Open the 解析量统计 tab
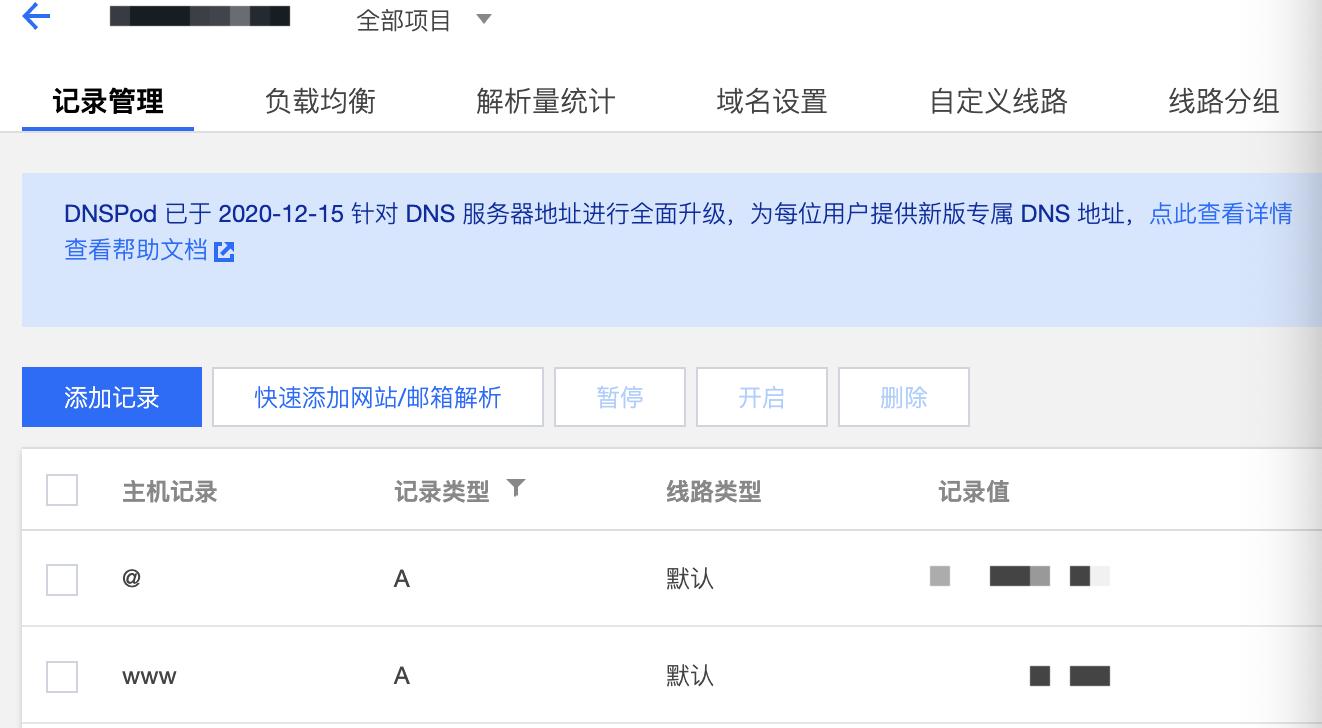 click(546, 101)
